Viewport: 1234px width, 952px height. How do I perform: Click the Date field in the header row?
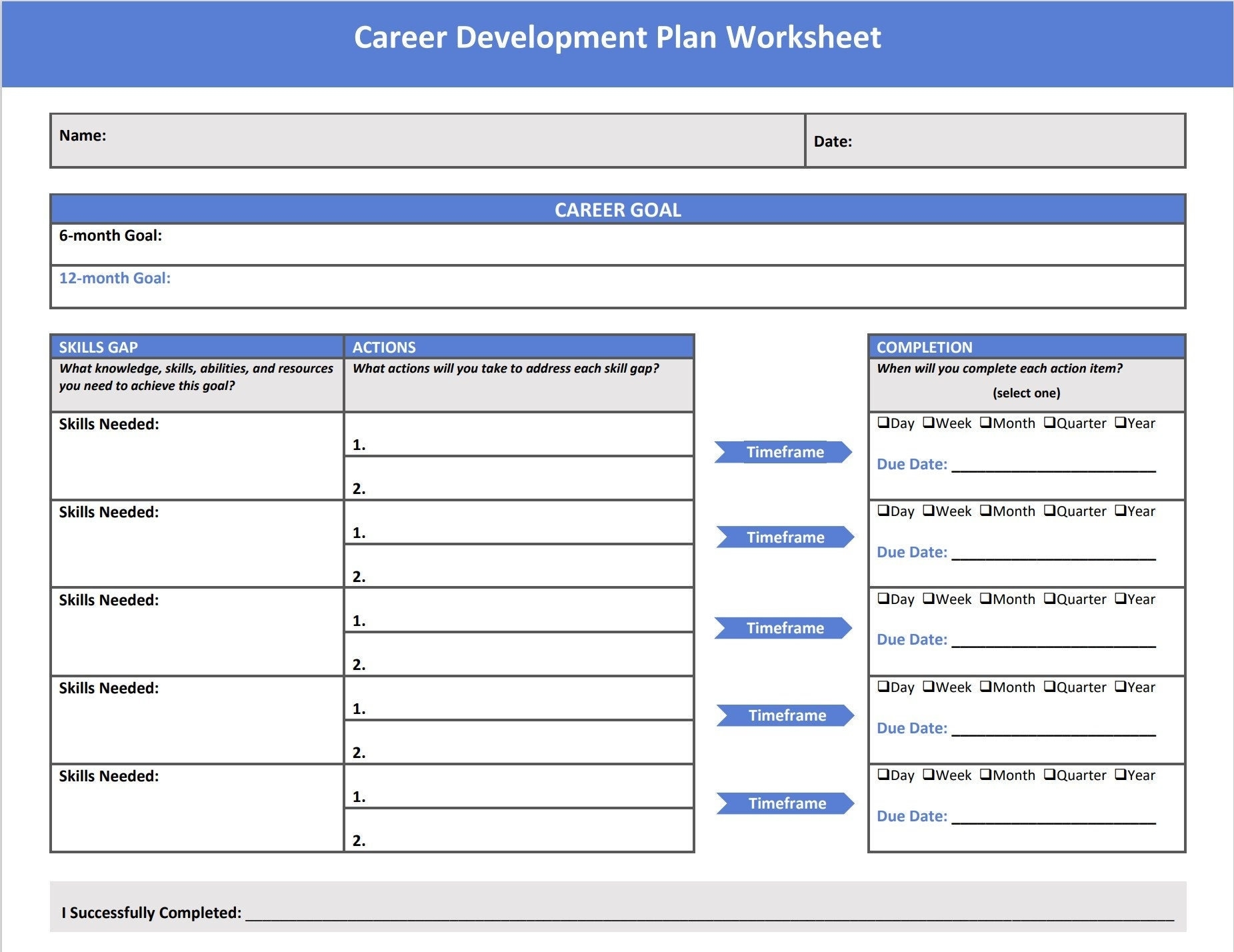(x=1013, y=141)
